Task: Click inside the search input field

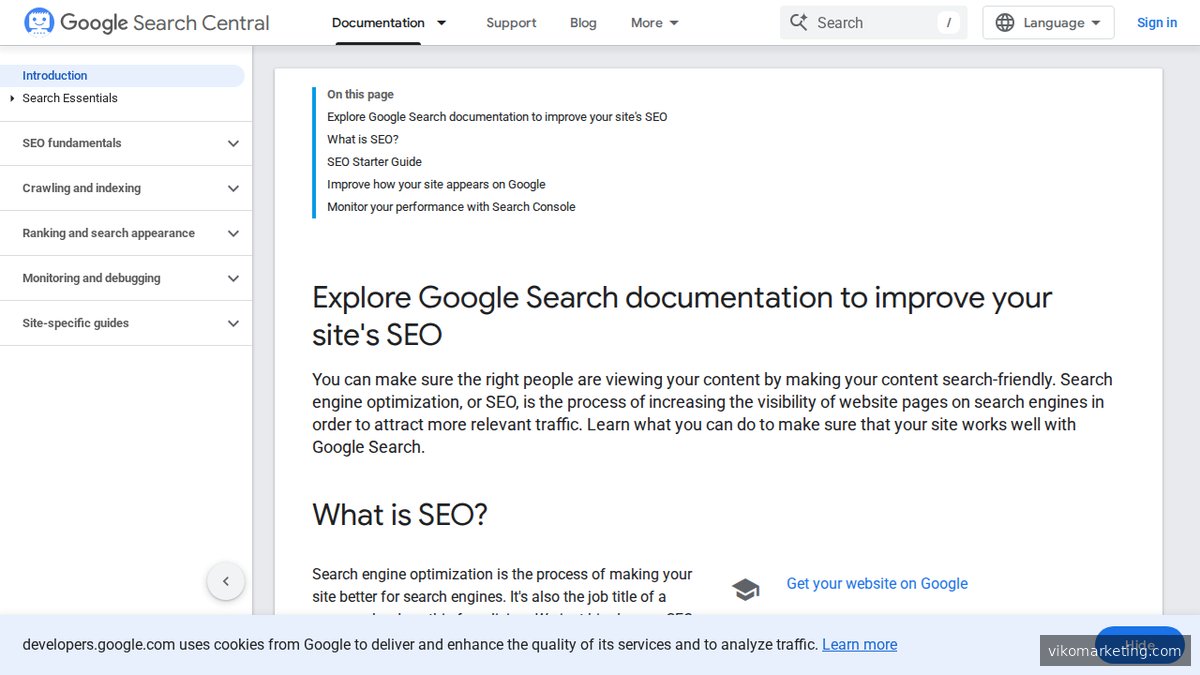Action: 870,21
